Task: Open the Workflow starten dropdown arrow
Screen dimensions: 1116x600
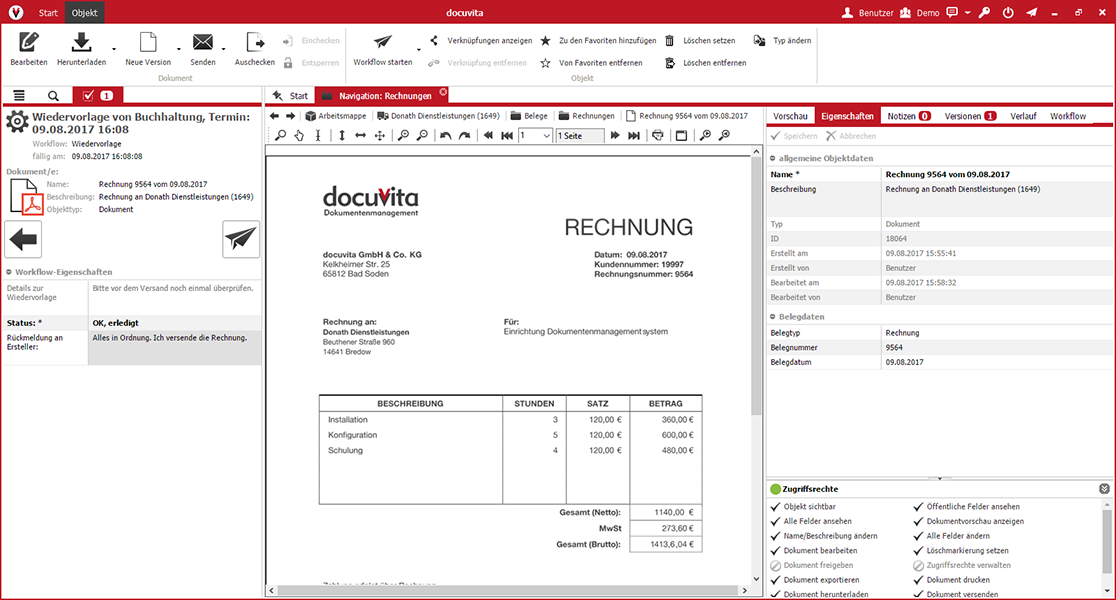Action: (x=418, y=50)
